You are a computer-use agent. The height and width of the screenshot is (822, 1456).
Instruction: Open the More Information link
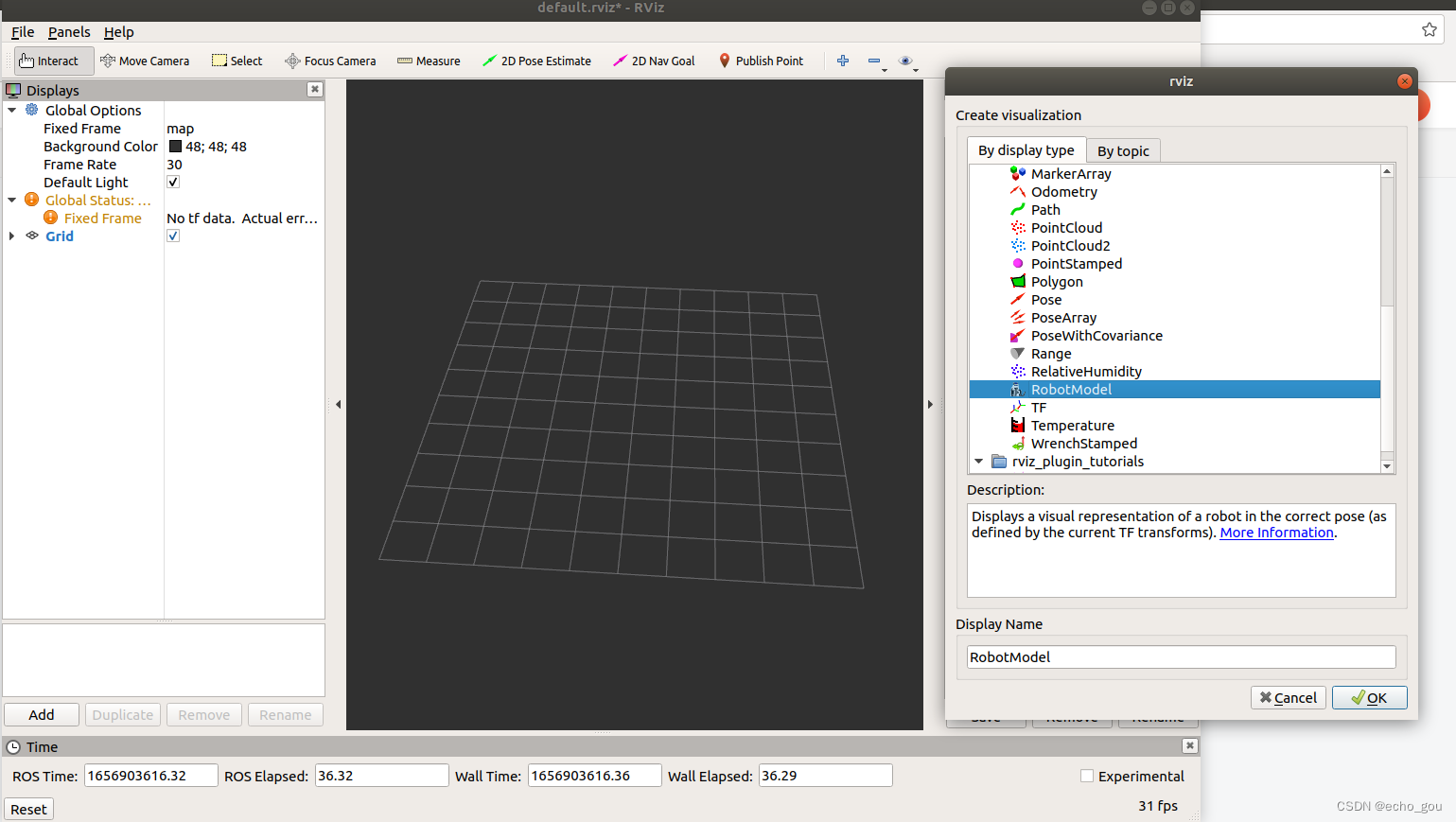pyautogui.click(x=1276, y=533)
